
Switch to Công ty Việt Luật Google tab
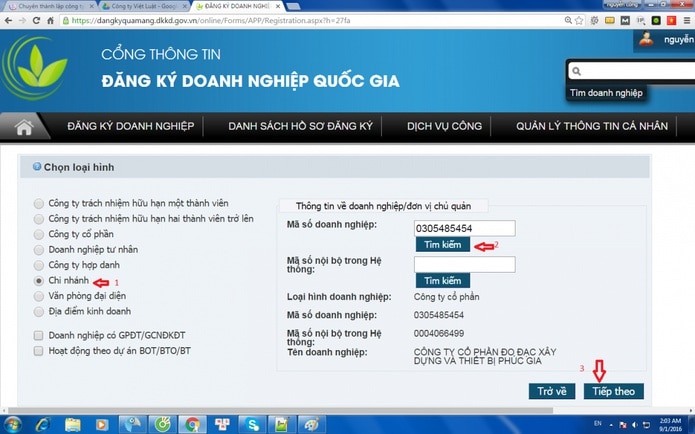coord(144,6)
